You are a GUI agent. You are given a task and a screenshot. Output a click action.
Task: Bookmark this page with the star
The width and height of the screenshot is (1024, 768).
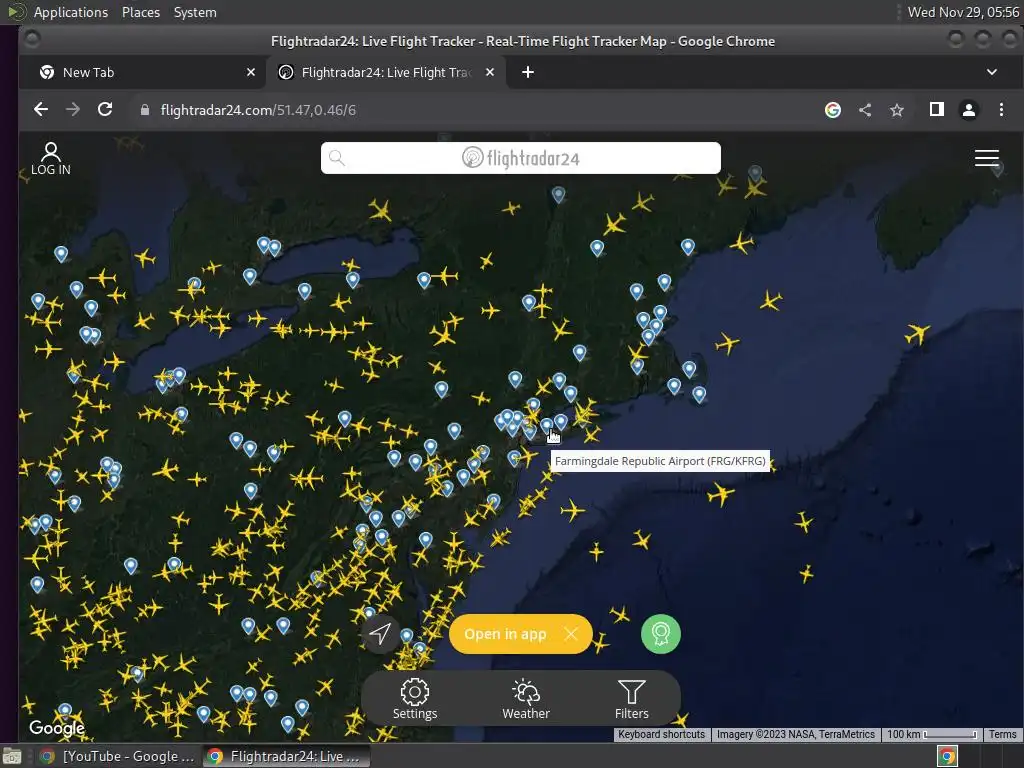897,110
